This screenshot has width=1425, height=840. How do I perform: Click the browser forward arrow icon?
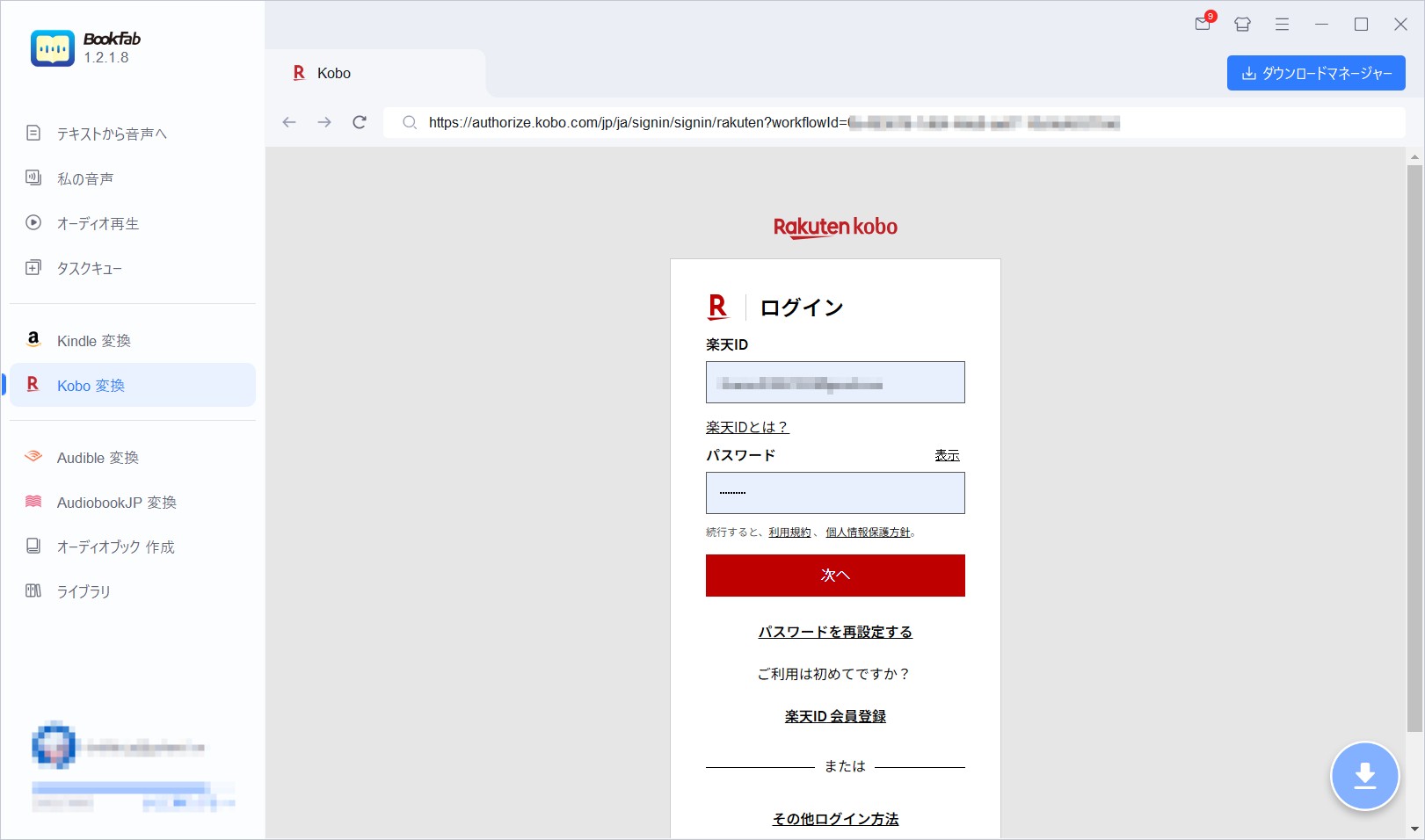click(324, 122)
